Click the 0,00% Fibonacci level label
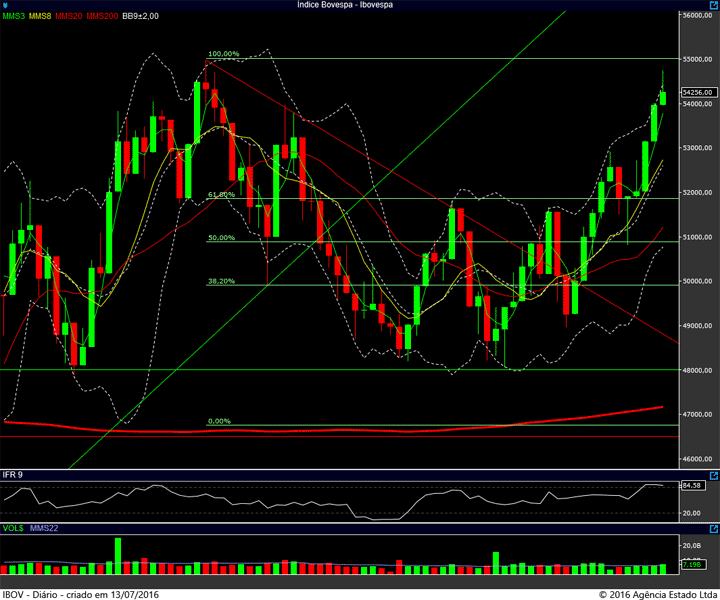Viewport: 720px width, 600px height. point(219,421)
